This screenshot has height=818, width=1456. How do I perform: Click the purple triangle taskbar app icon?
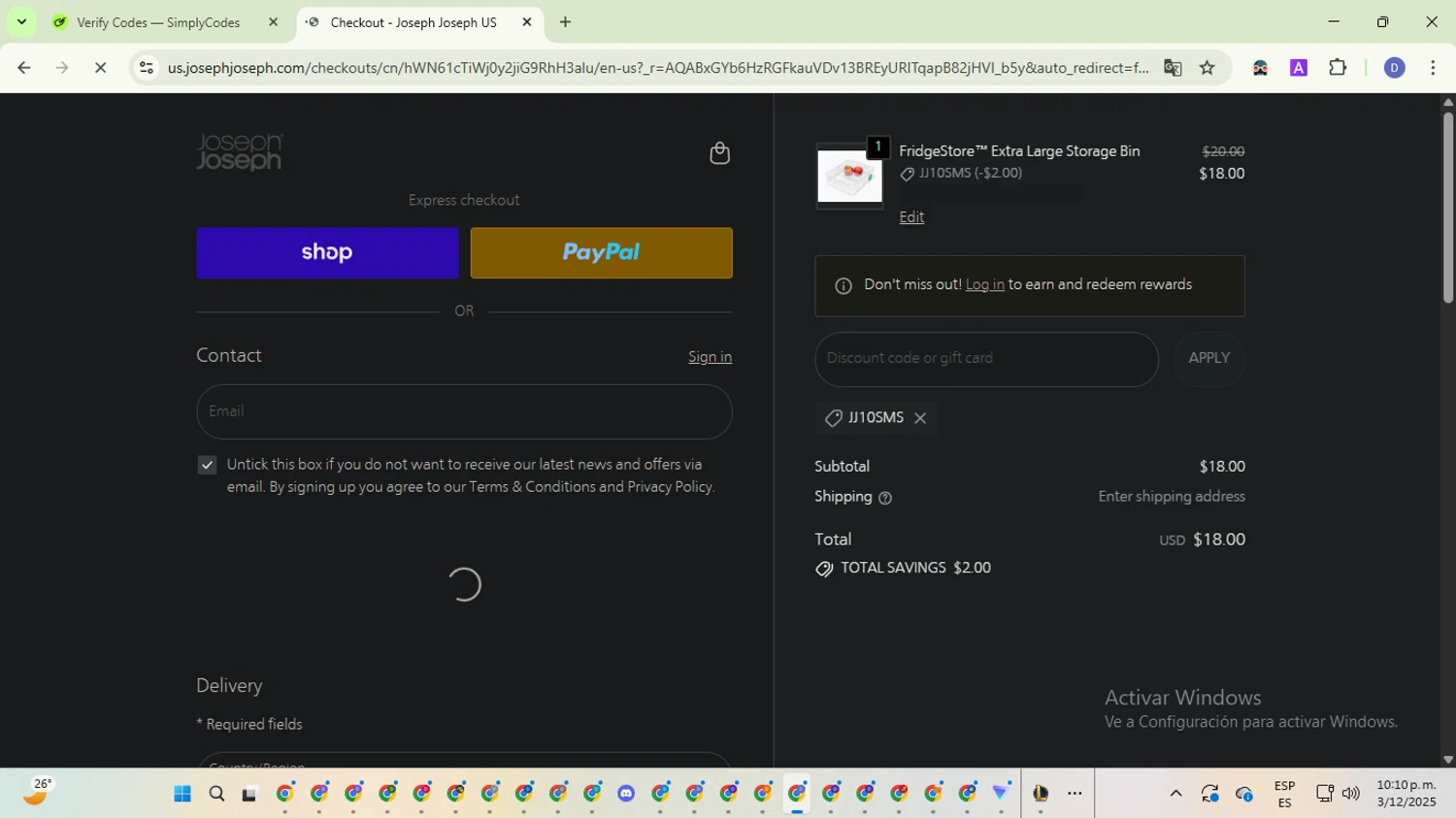tap(1001, 794)
